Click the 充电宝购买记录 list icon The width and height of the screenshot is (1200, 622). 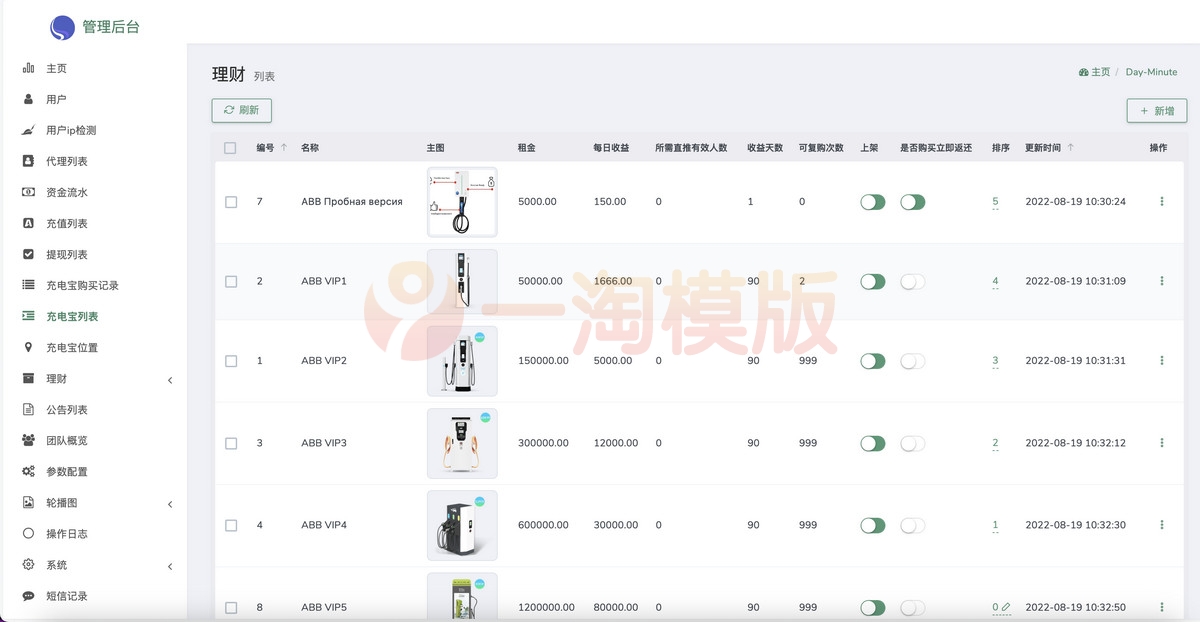pos(28,285)
